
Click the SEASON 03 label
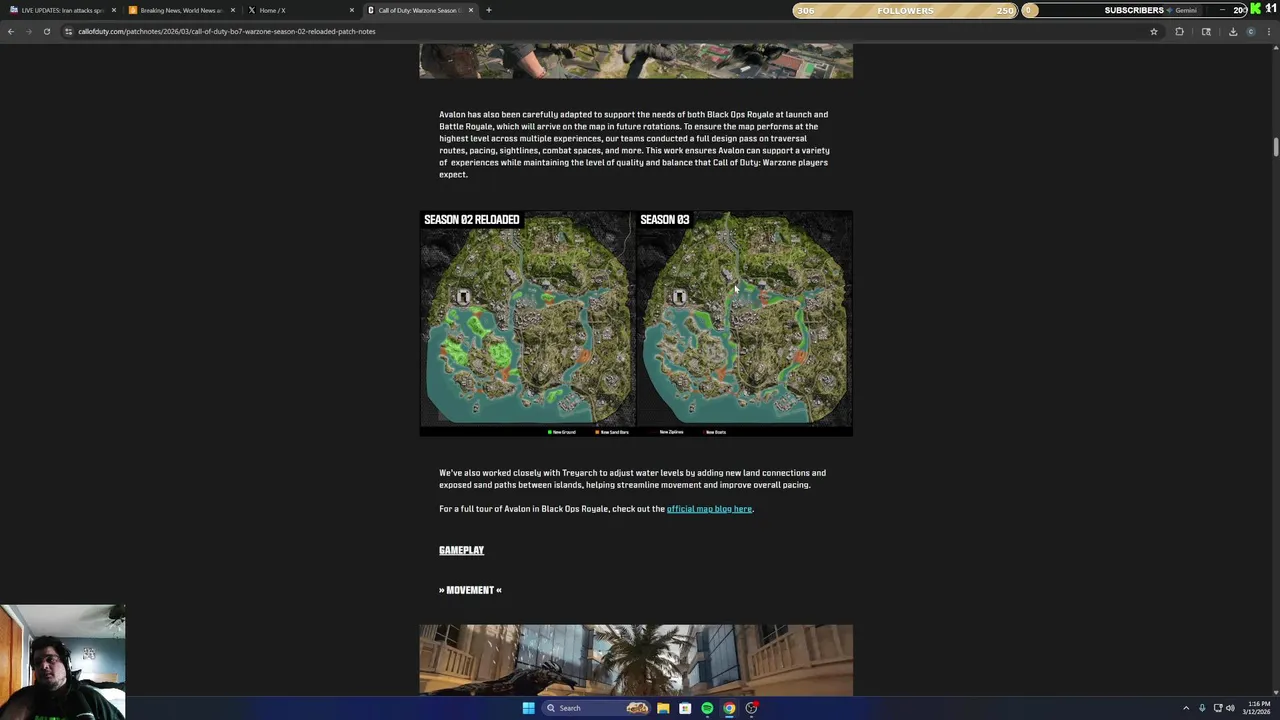pyautogui.click(x=664, y=219)
